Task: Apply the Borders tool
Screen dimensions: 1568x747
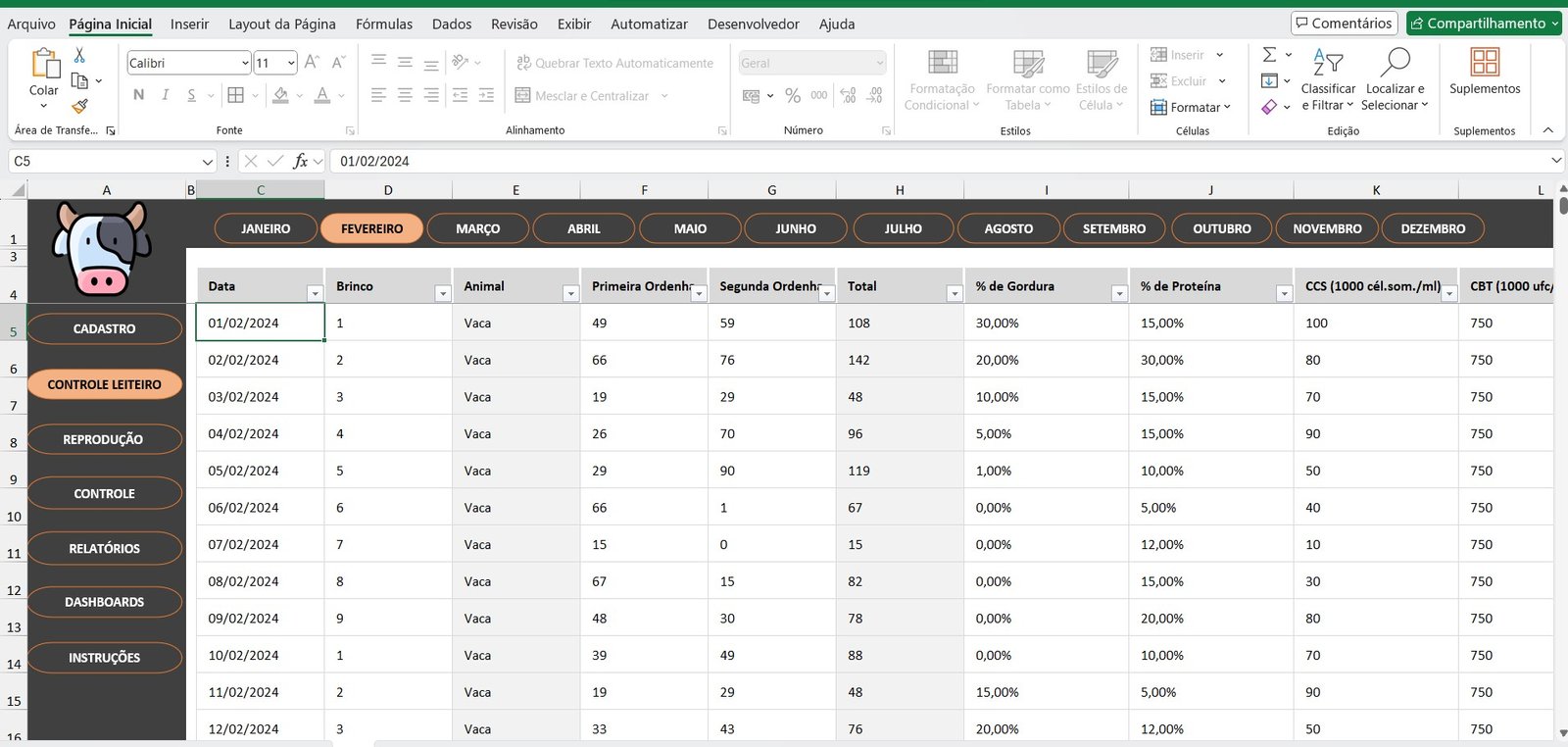Action: [x=236, y=95]
